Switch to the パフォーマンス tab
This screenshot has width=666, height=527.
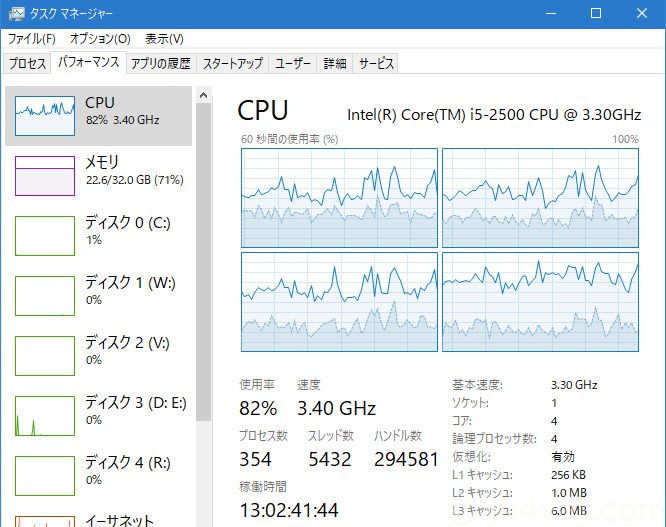88,62
